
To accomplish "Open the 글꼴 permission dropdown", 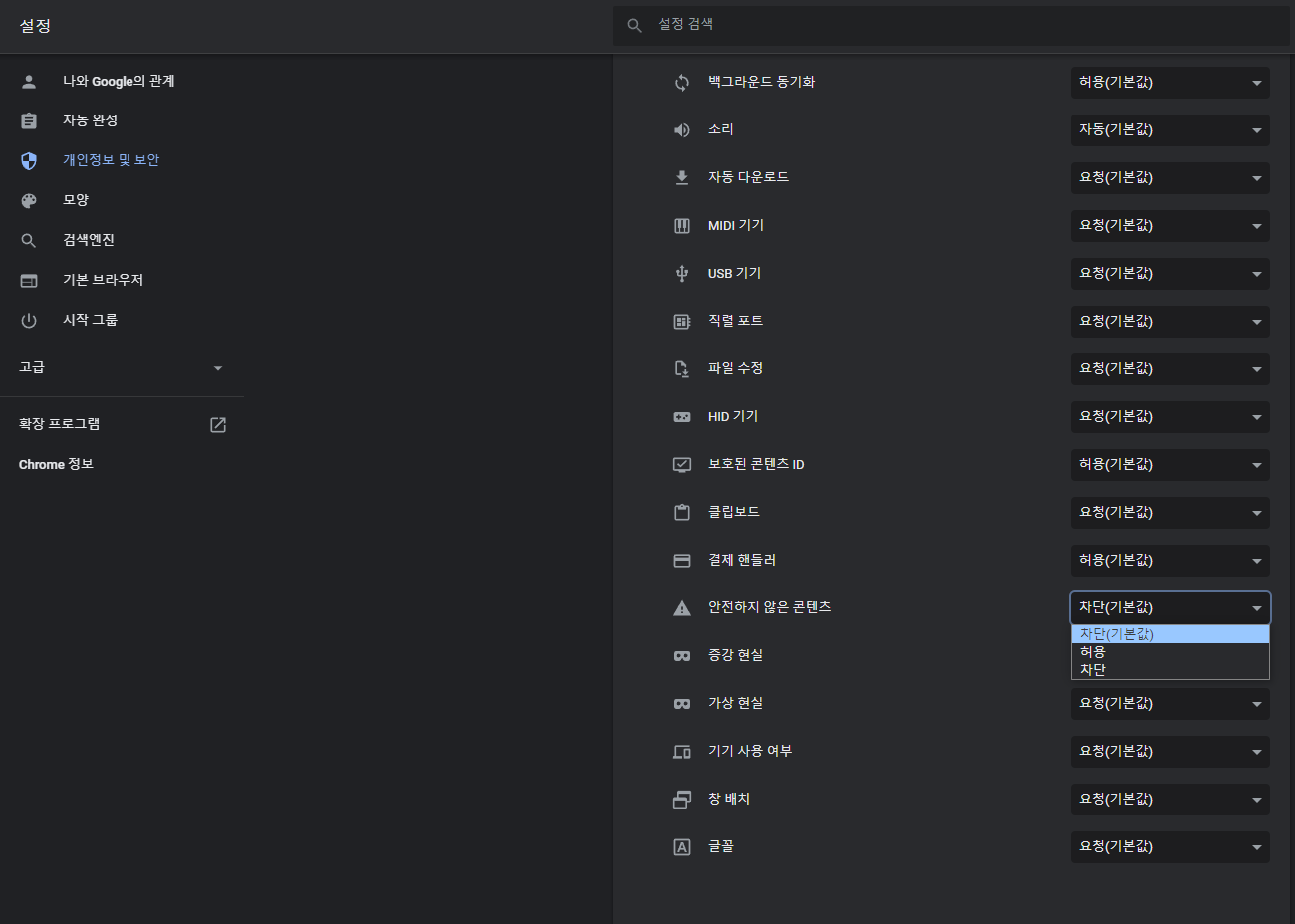I will [x=1170, y=847].
